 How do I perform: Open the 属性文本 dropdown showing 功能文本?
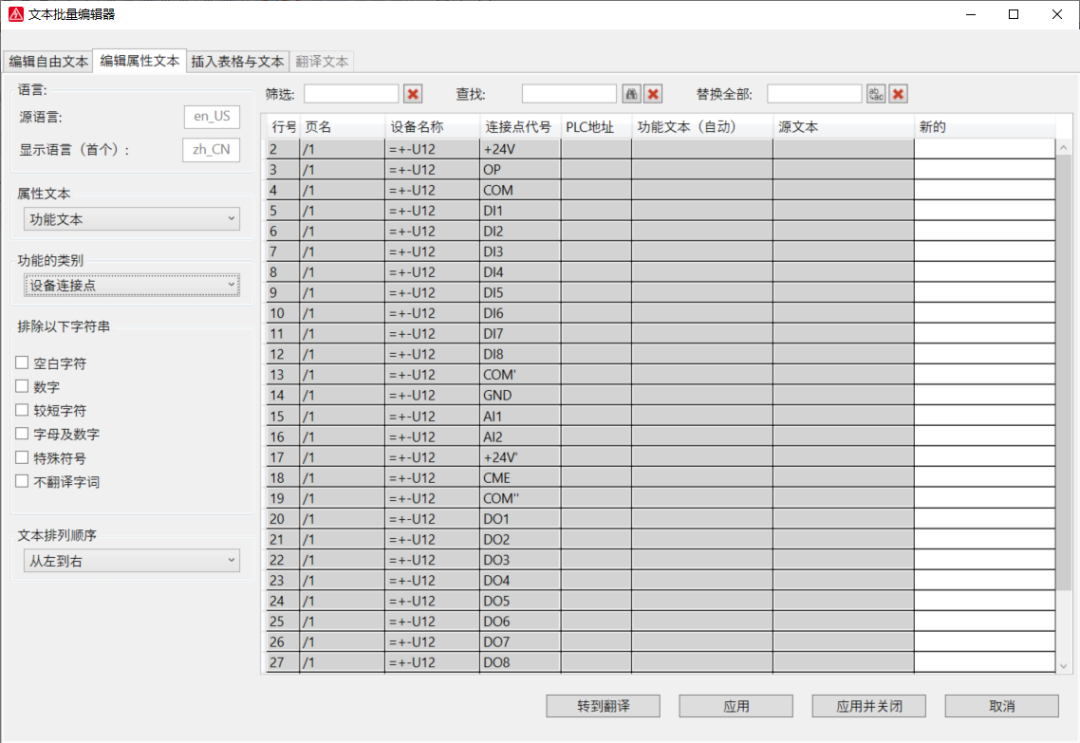(x=132, y=219)
